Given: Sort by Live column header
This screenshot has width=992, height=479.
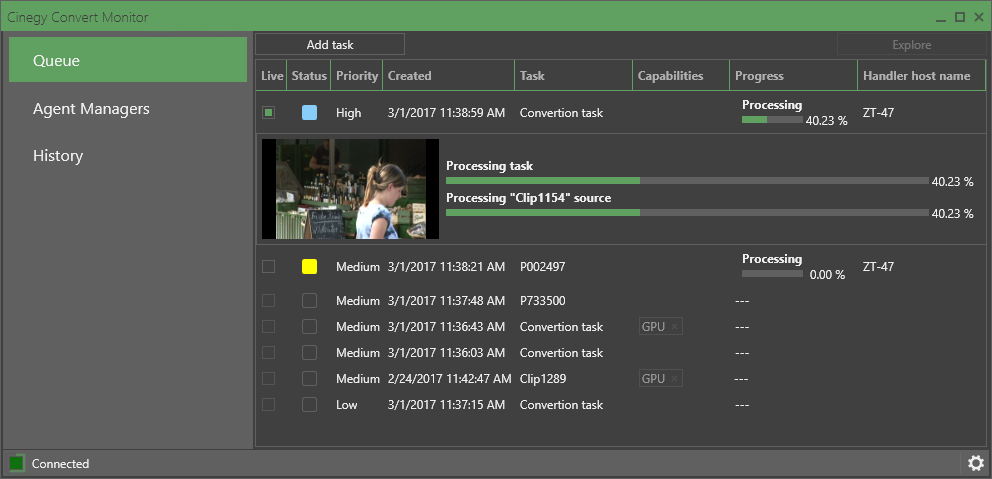Looking at the screenshot, I should coord(272,75).
